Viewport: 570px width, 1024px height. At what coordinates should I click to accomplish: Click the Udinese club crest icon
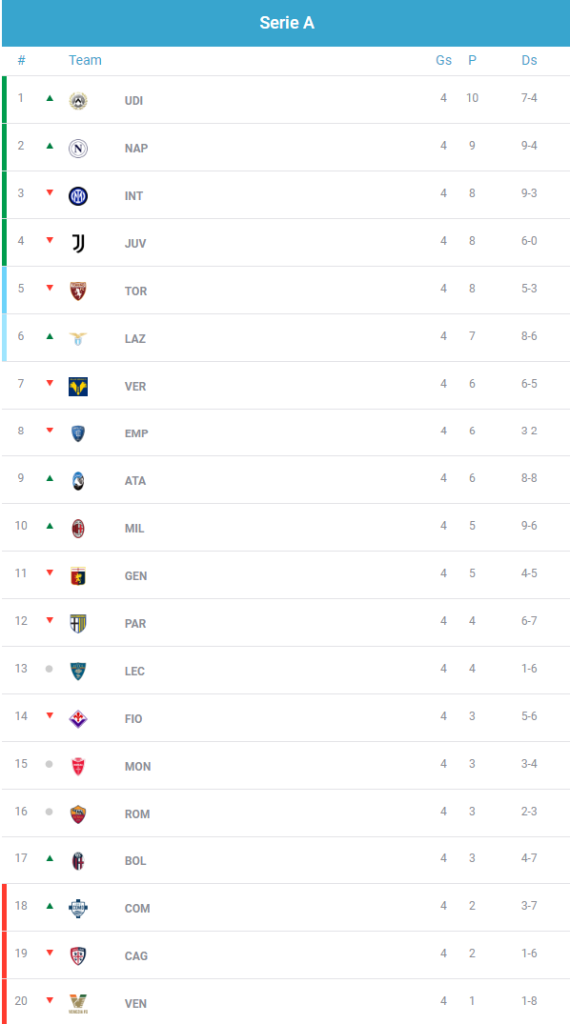[x=78, y=101]
